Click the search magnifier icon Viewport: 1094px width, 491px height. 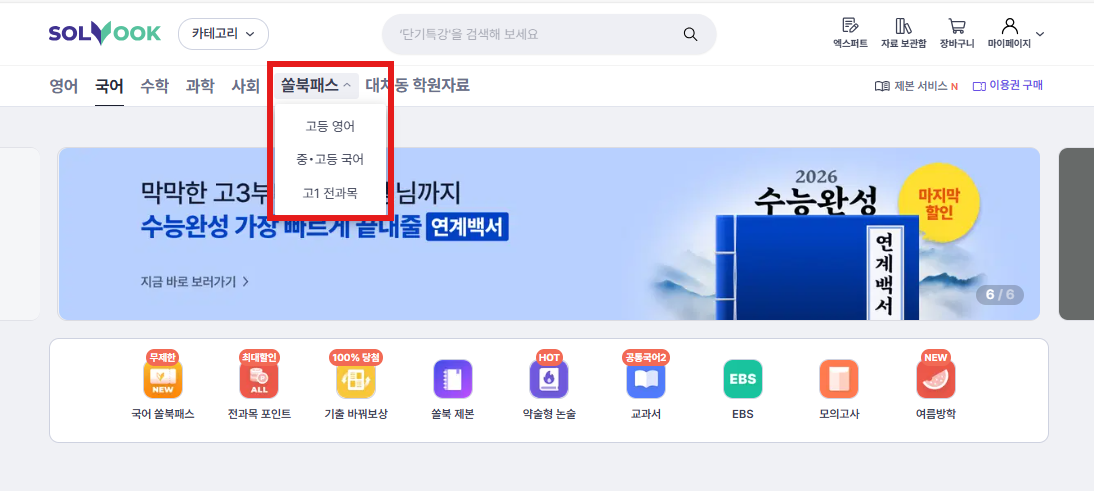(x=690, y=34)
